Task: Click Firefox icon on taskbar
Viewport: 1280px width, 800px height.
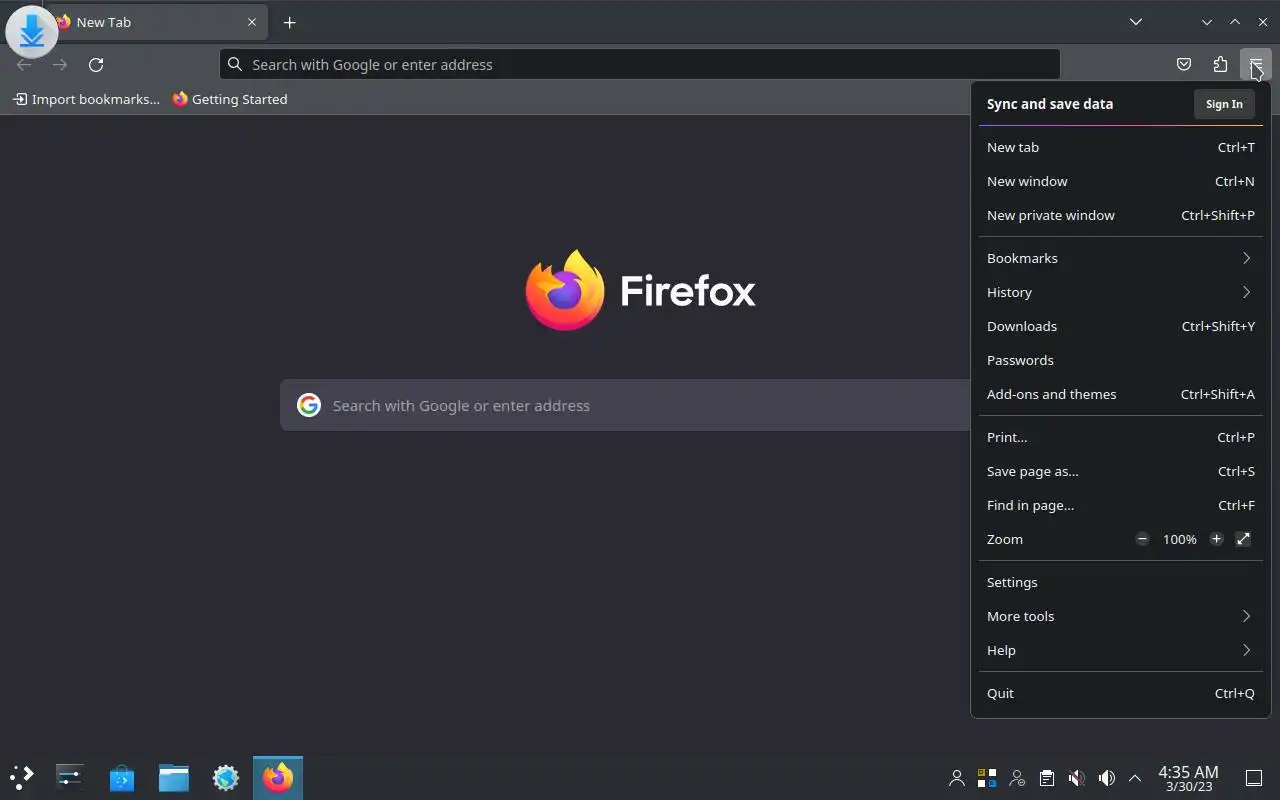Action: 278,777
